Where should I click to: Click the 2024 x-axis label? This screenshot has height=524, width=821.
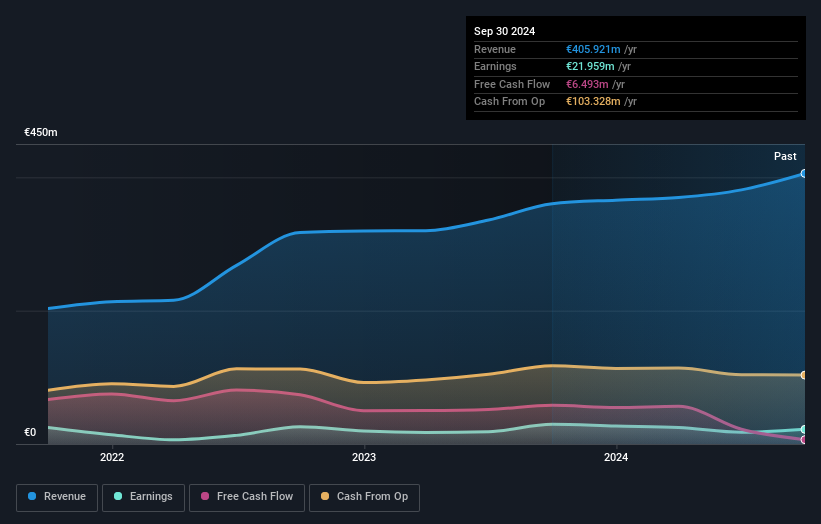tap(616, 457)
